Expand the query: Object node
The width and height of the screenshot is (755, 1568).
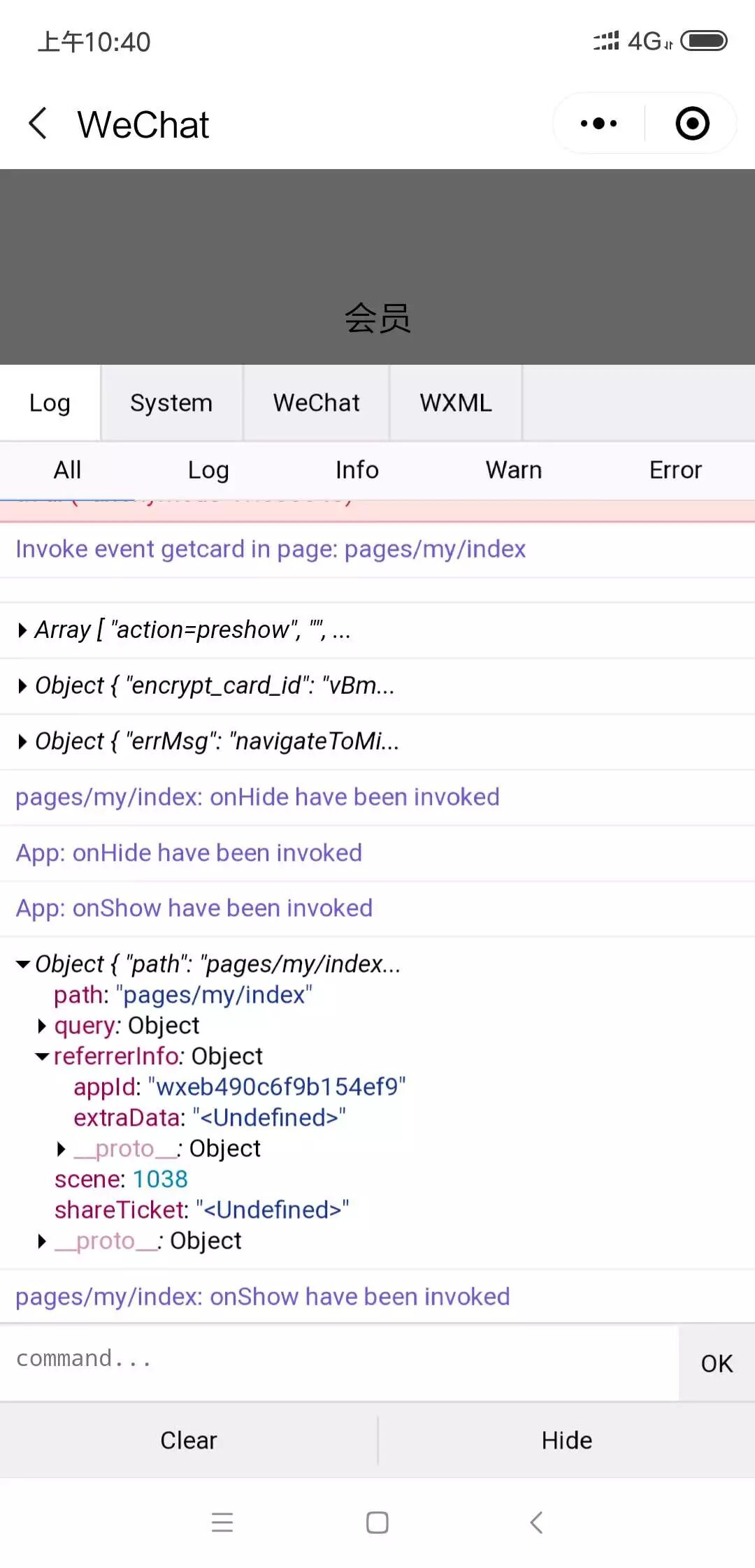pos(42,1026)
